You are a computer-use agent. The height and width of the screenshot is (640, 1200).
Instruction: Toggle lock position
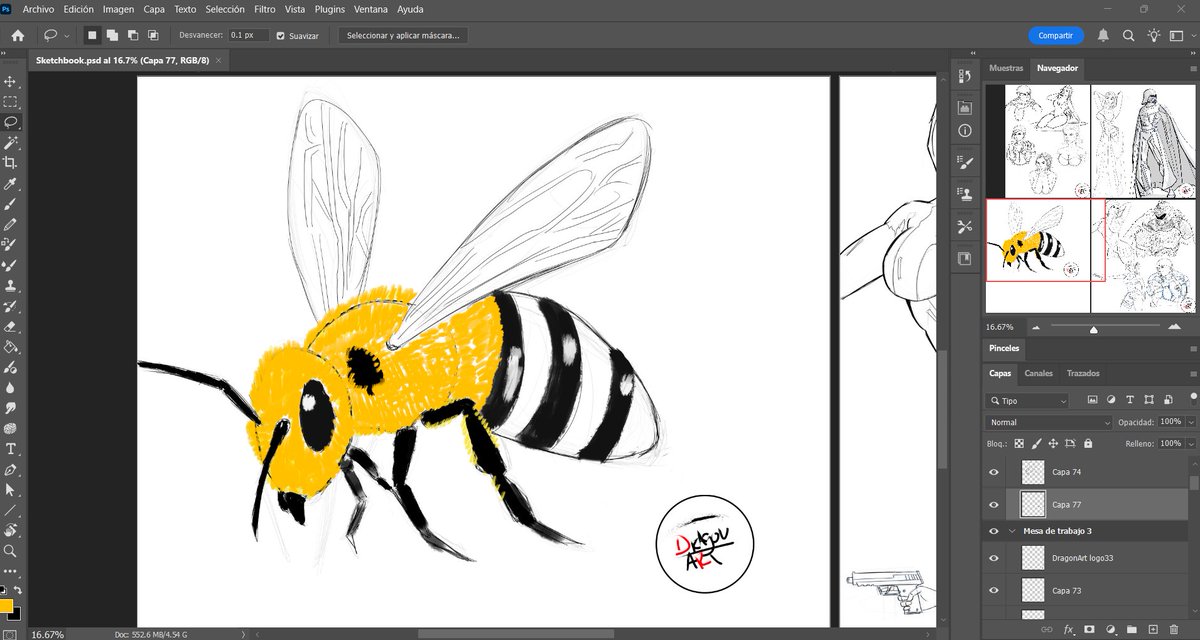1053,443
